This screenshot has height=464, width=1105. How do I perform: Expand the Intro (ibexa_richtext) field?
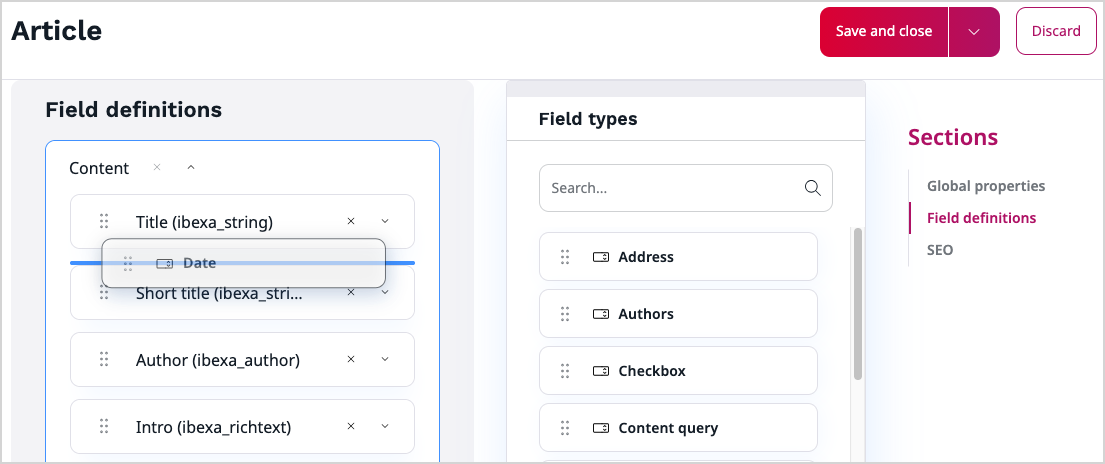pyautogui.click(x=385, y=427)
